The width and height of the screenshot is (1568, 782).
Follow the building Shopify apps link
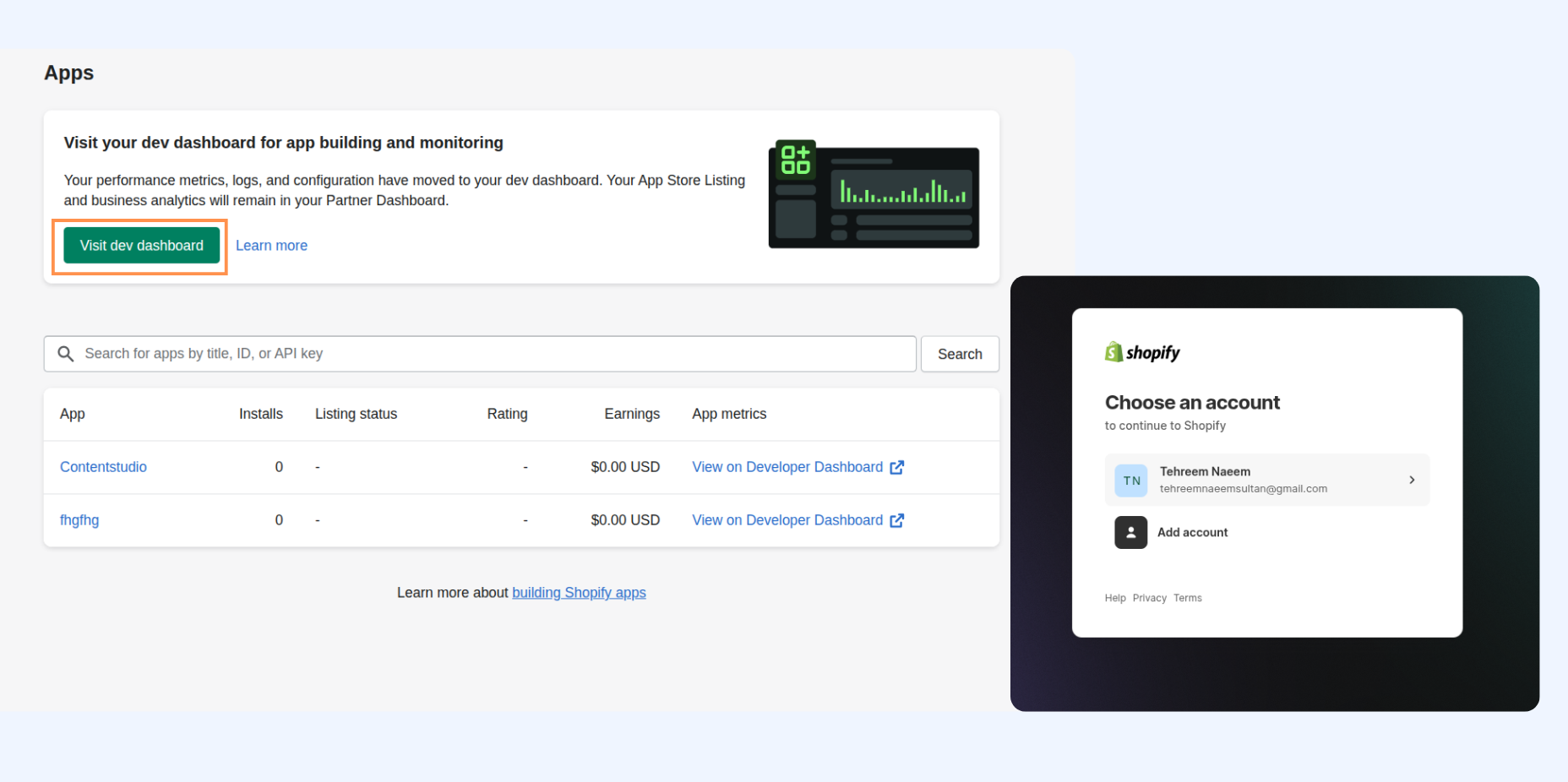point(579,593)
